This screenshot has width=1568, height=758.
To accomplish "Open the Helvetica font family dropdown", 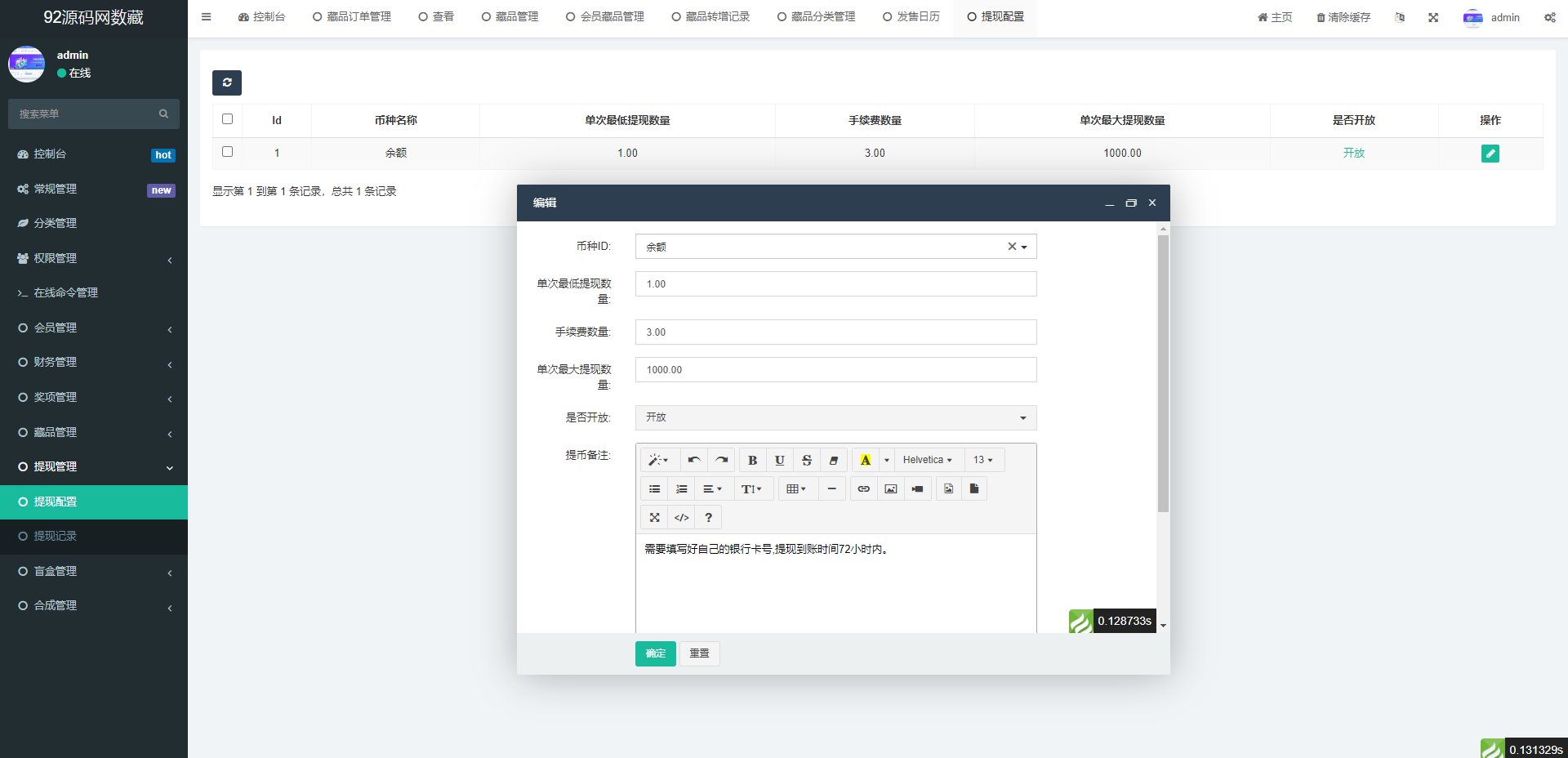I will [927, 460].
